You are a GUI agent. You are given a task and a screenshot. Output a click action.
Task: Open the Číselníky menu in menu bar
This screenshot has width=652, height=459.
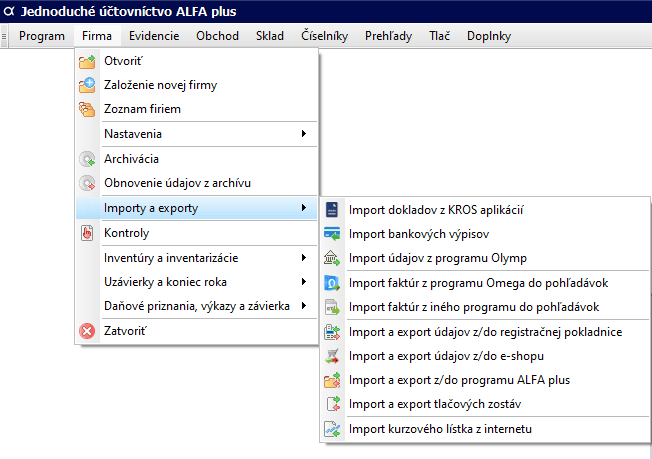(x=324, y=36)
